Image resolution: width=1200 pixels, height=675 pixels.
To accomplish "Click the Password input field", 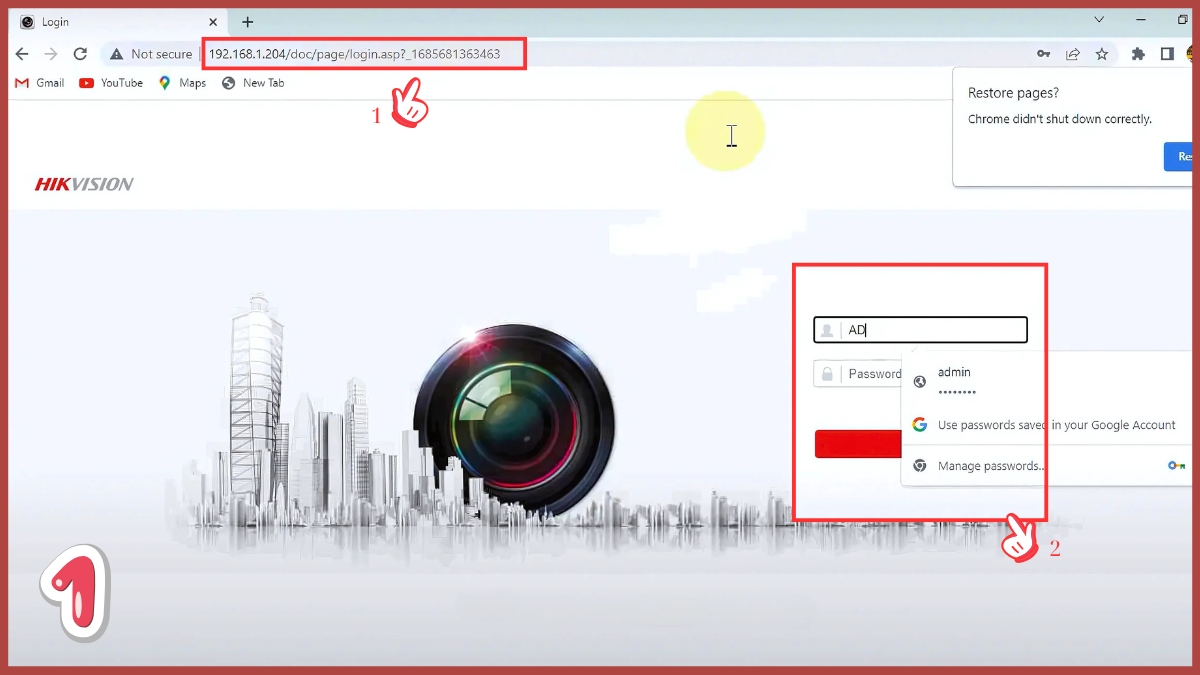I will click(x=858, y=374).
